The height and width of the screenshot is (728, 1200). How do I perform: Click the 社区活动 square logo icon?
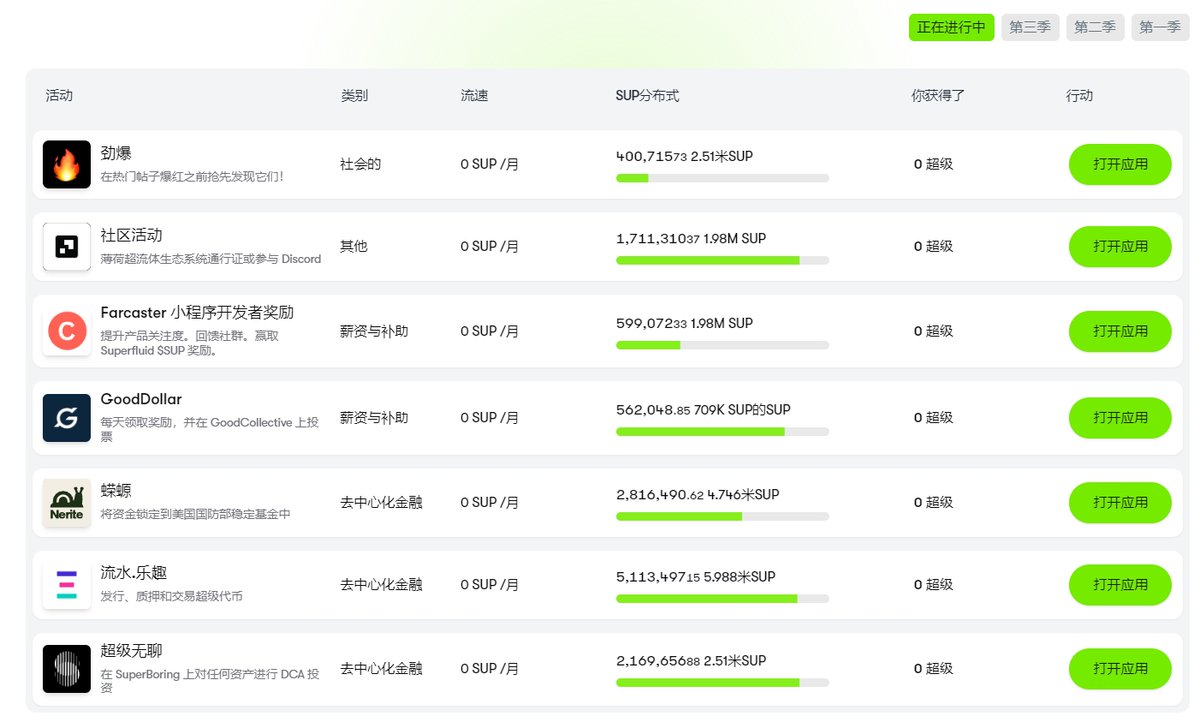[67, 247]
